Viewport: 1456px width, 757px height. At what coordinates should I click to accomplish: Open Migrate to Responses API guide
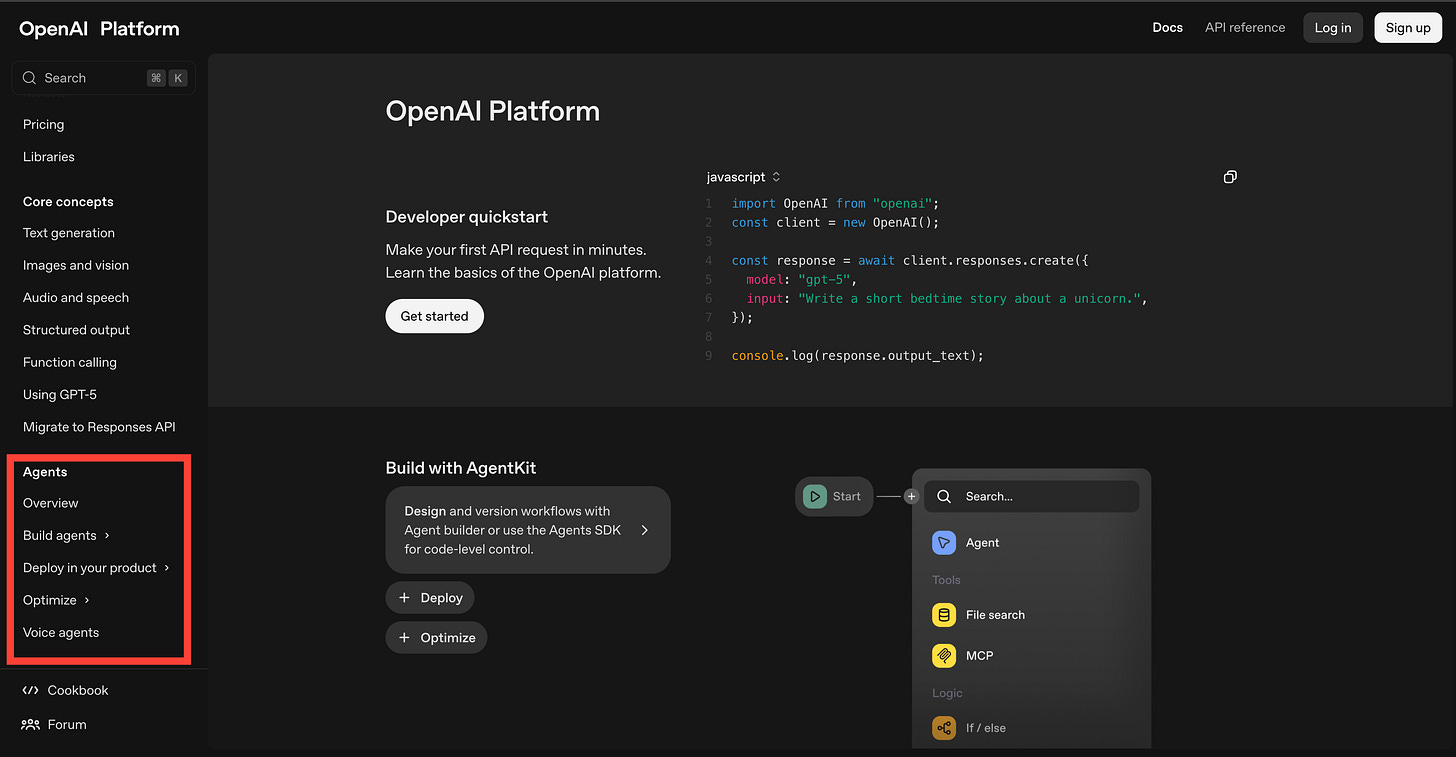tap(99, 427)
